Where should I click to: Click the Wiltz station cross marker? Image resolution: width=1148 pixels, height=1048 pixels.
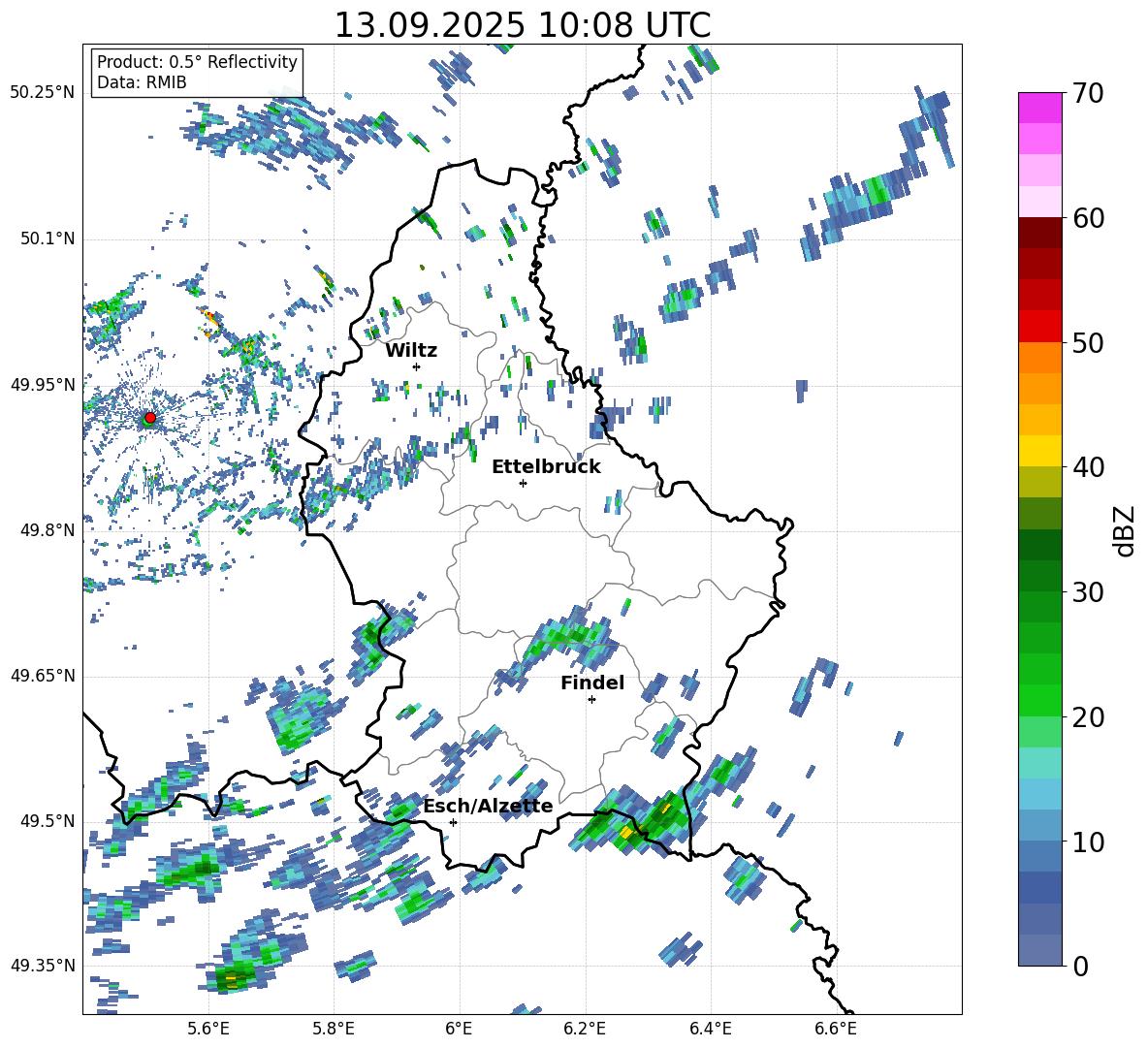[x=417, y=366]
